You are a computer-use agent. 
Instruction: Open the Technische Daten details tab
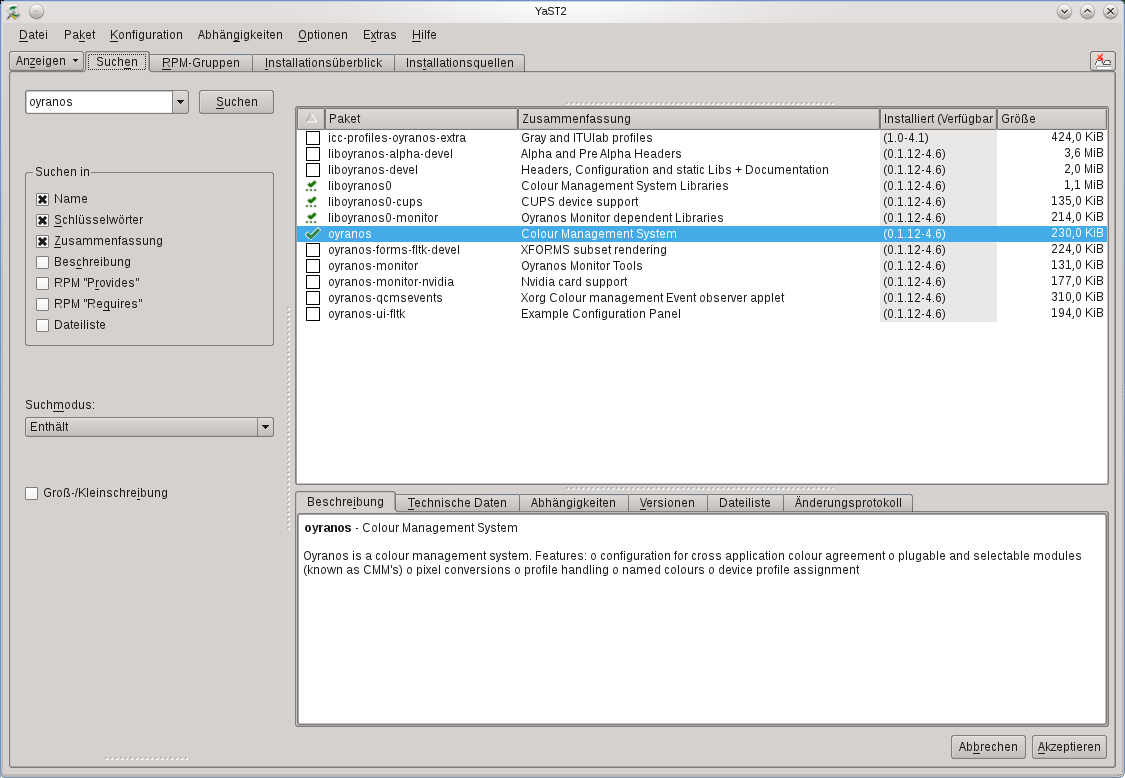pyautogui.click(x=457, y=503)
